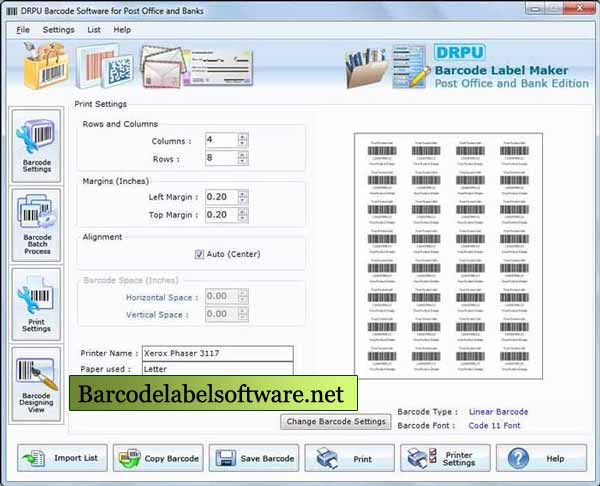
Task: Click the DRPU logo
Action: [x=460, y=52]
